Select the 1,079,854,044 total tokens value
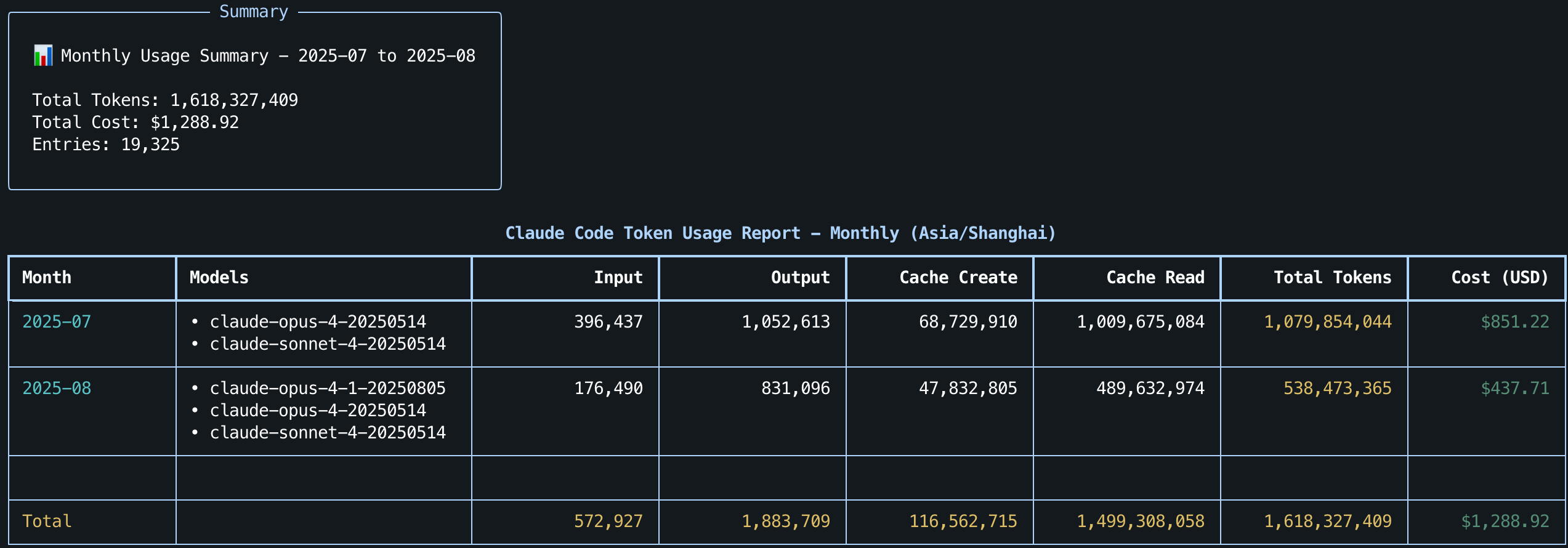 point(1327,322)
